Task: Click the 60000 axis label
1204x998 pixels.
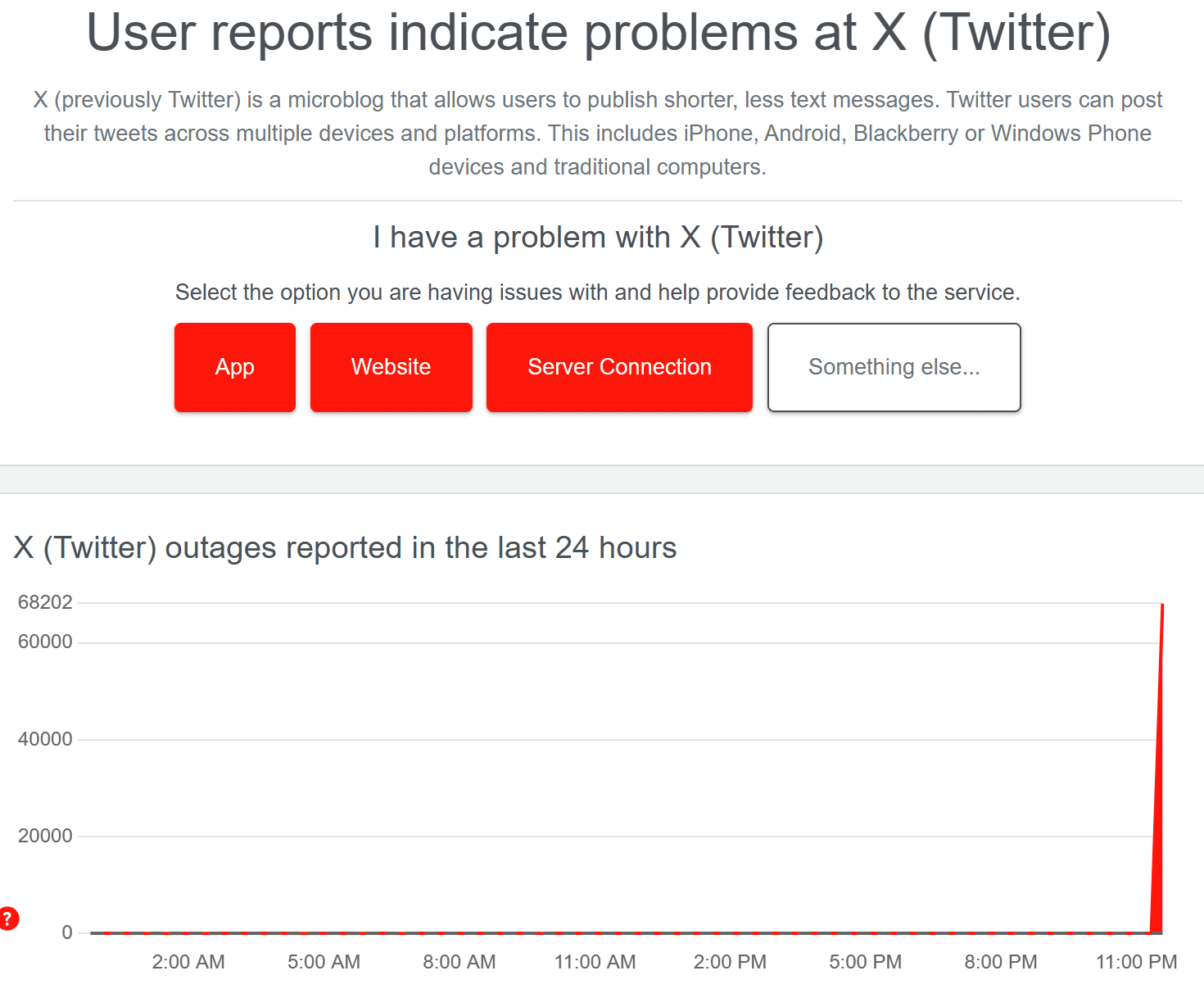Action: [x=45, y=642]
